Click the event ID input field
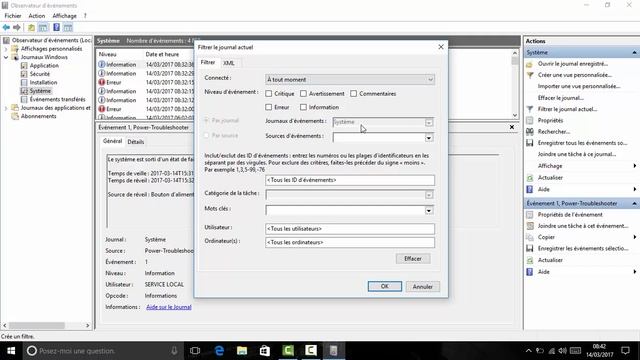 point(350,180)
